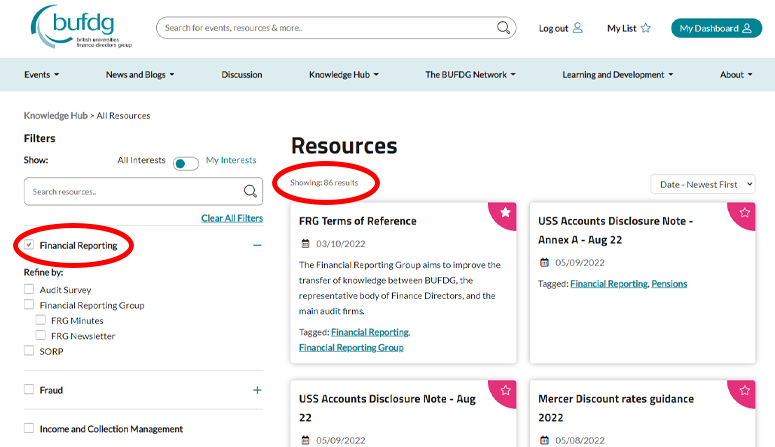Toggle the All Interests / My Interests switch

pyautogui.click(x=185, y=162)
